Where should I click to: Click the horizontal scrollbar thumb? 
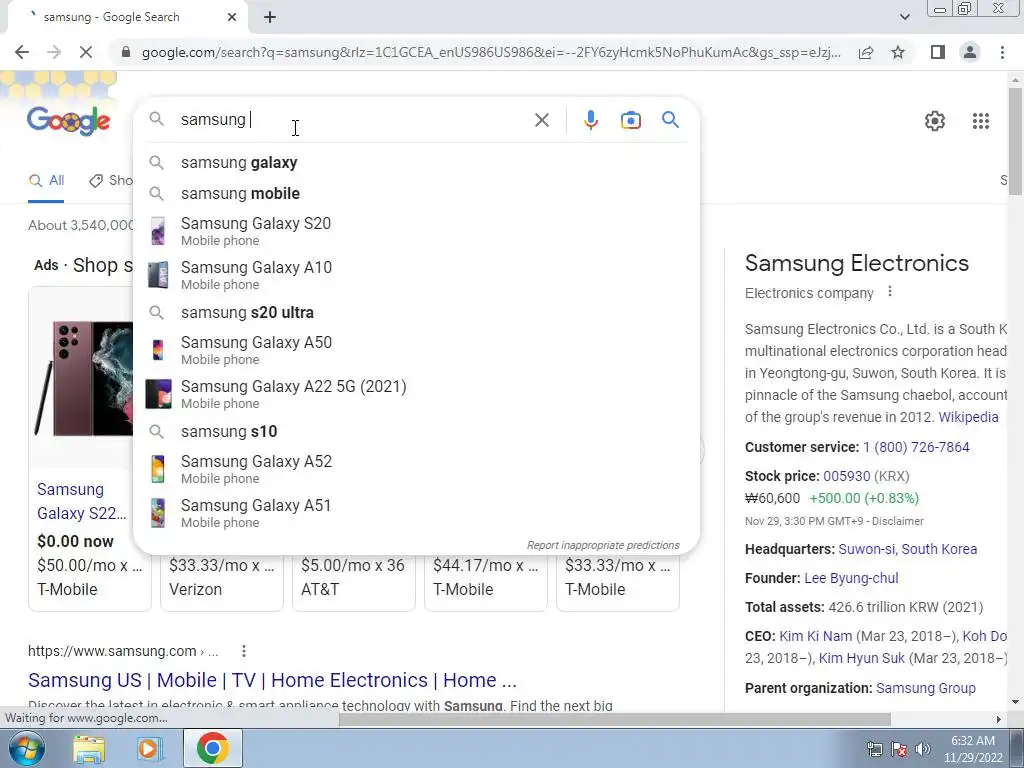[x=615, y=719]
